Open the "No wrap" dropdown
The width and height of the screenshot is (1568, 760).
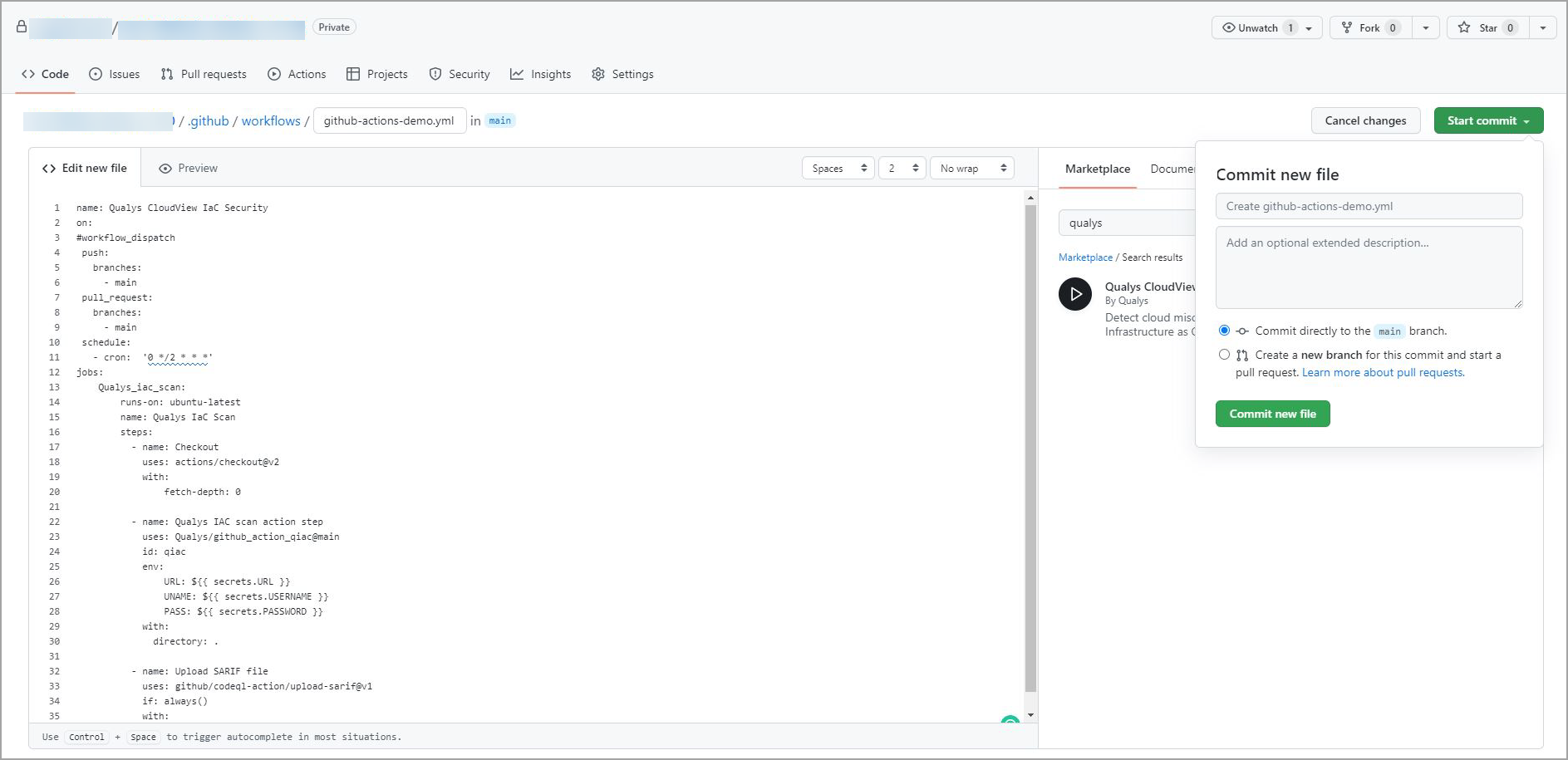pyautogui.click(x=971, y=168)
